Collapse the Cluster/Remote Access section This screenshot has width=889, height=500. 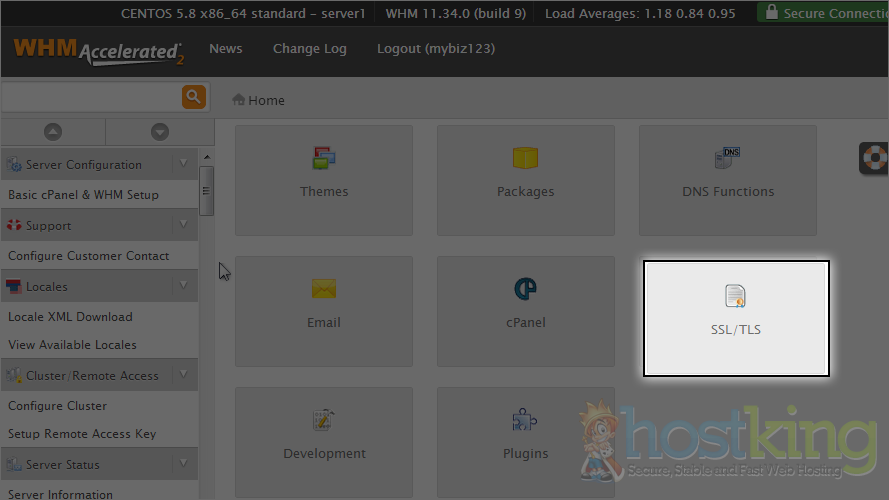coord(183,375)
